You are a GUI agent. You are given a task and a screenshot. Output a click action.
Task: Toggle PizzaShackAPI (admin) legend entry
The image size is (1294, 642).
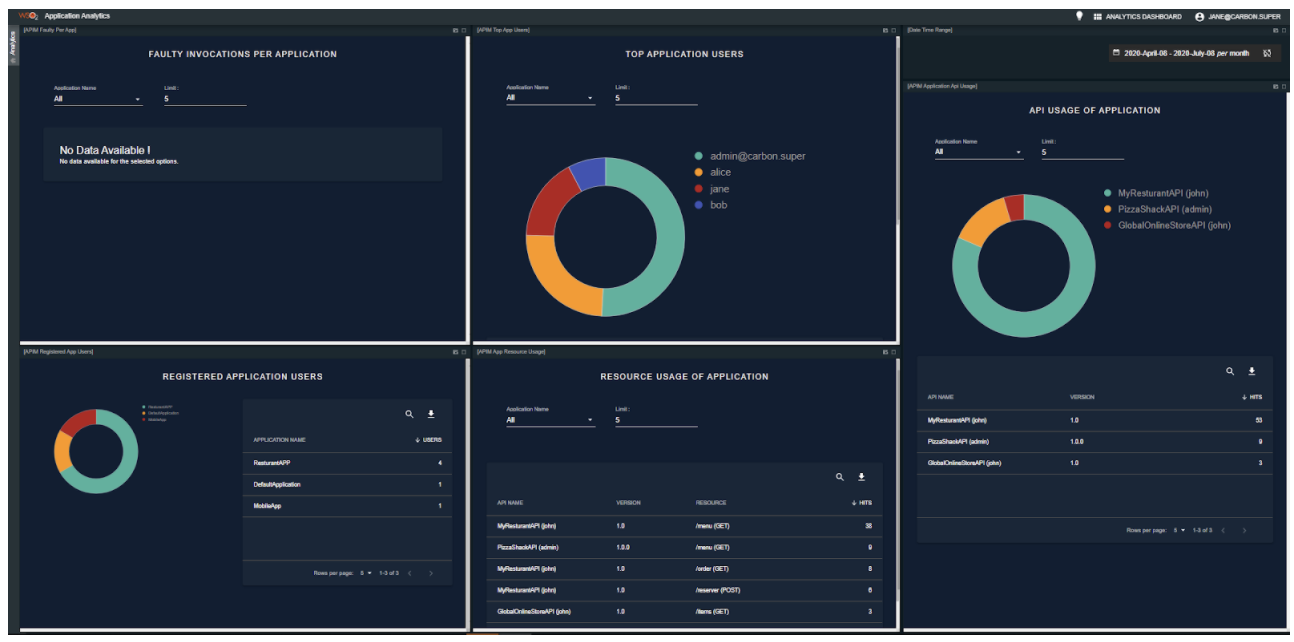click(1158, 209)
